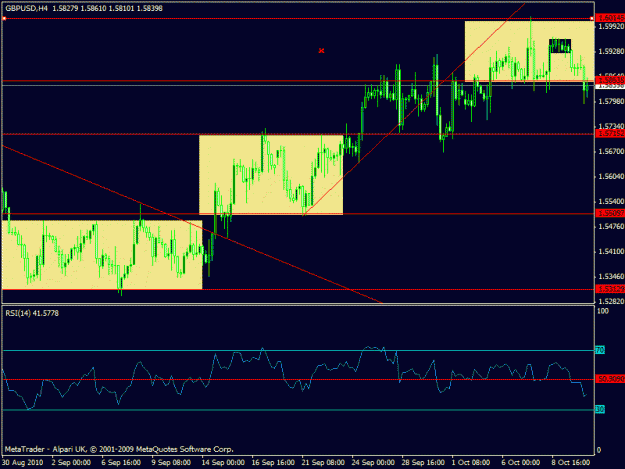Screen dimensions: 625x469
Task: Click the 6 Oct 00:00 time label
Action: pos(521,463)
